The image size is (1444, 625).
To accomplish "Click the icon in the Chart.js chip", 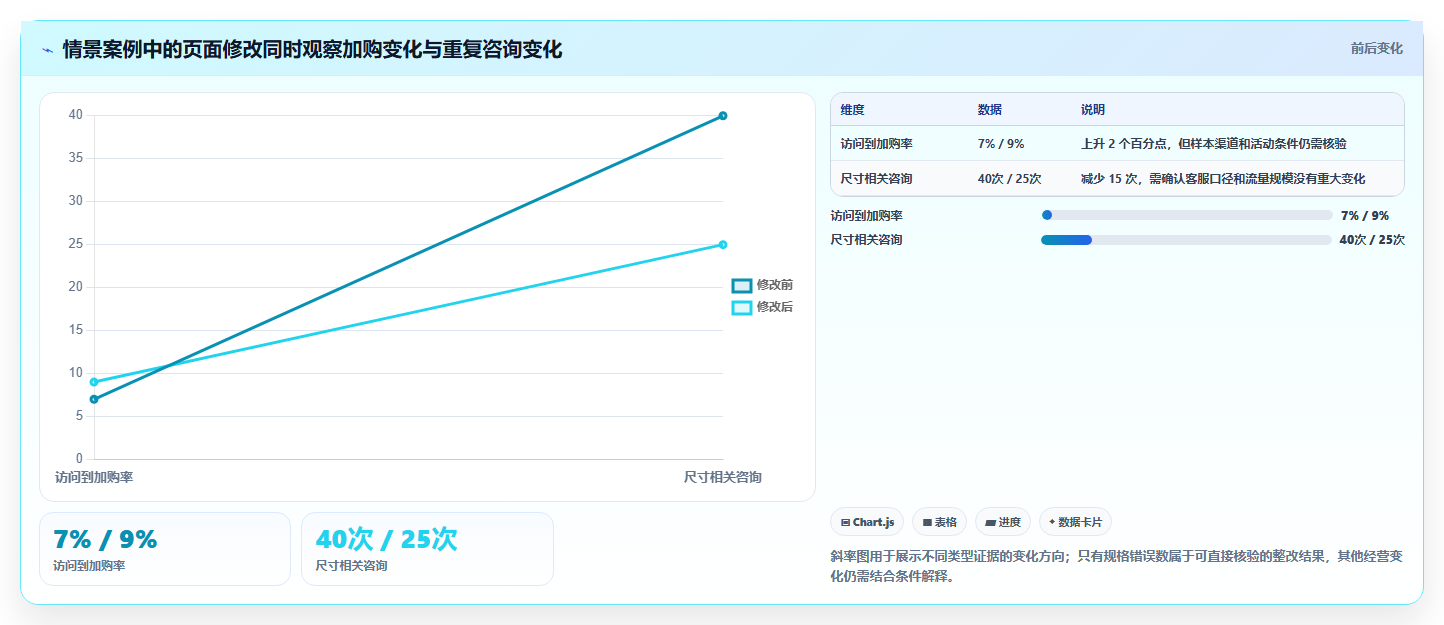I will [x=845, y=523].
